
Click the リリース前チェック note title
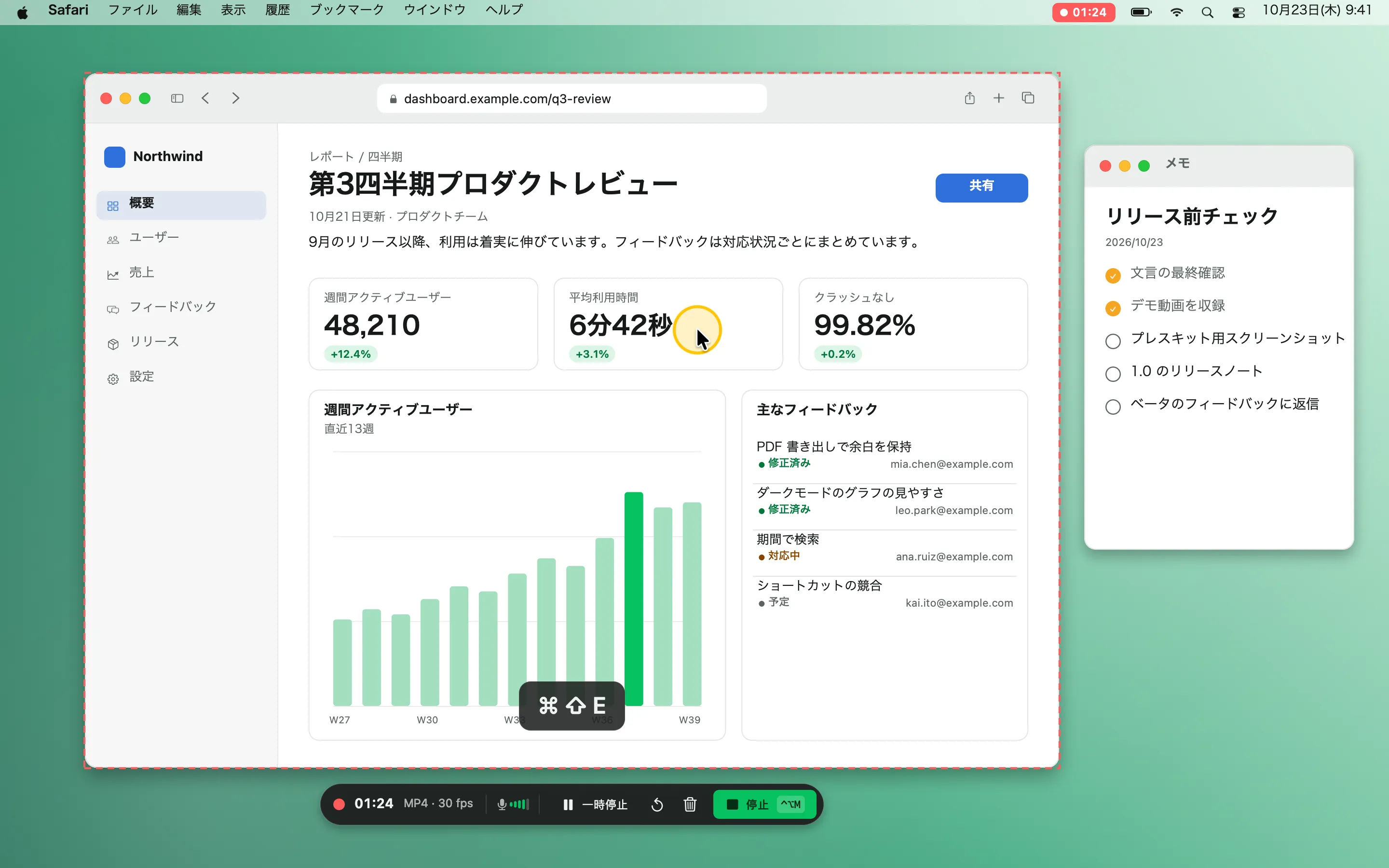1192,216
